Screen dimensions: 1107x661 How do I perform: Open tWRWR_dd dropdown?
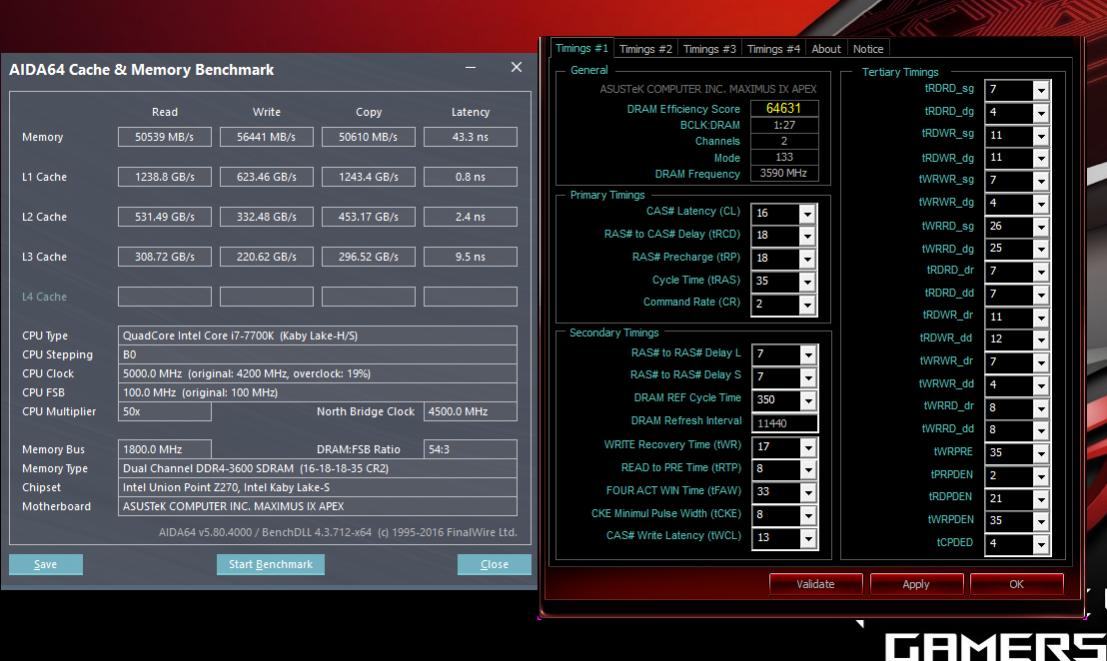tap(1041, 386)
